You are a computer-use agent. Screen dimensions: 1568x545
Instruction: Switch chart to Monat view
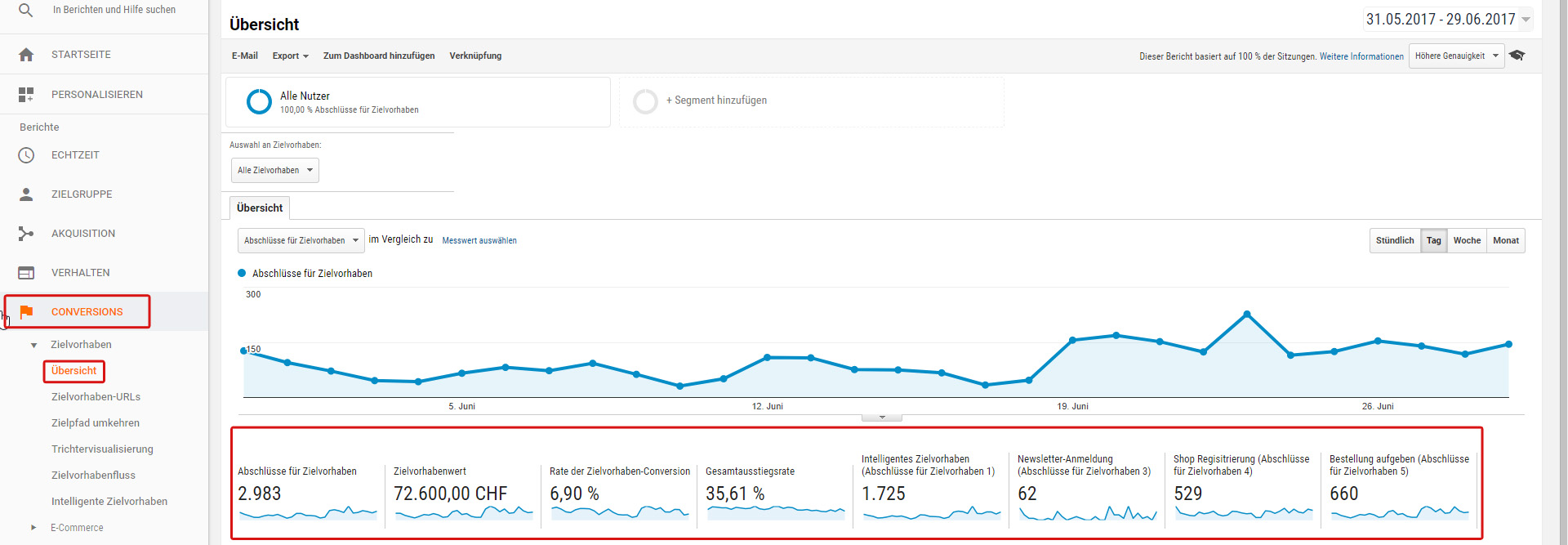tap(1506, 240)
